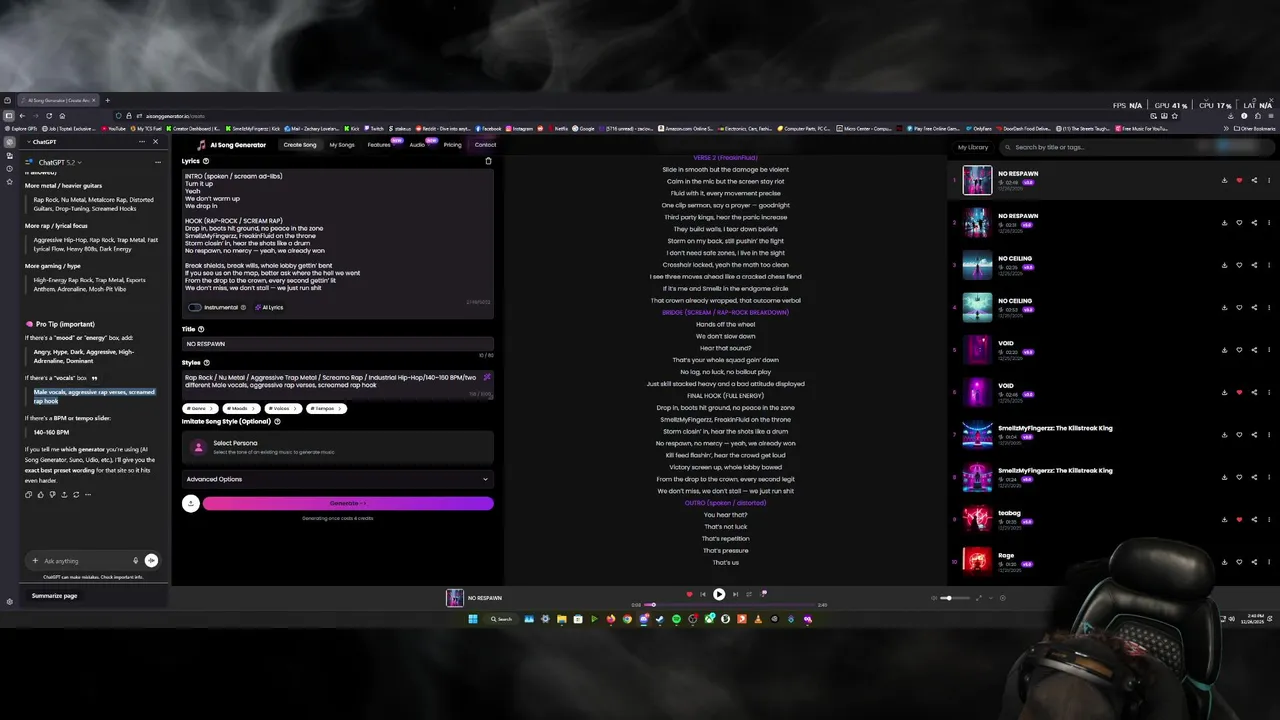
Task: Switch to the Create Song tab
Action: tap(300, 145)
